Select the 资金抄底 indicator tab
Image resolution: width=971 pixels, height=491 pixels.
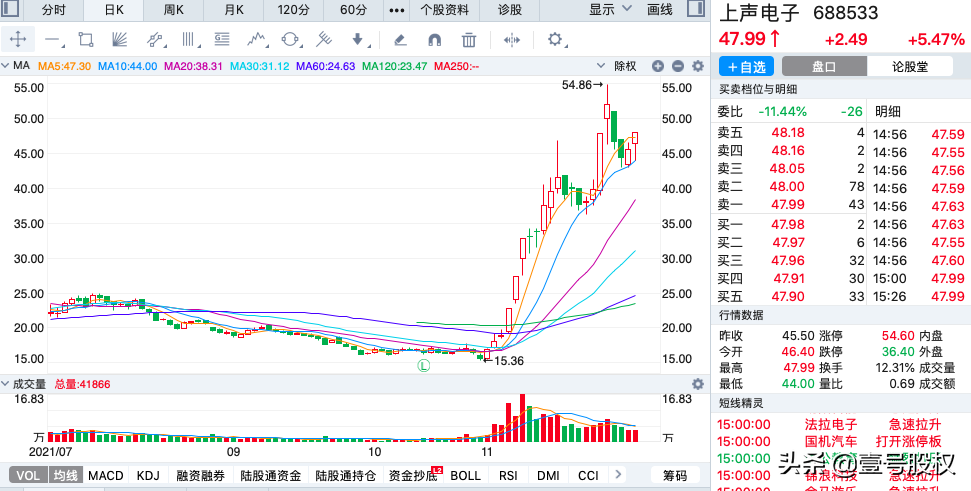[413, 476]
